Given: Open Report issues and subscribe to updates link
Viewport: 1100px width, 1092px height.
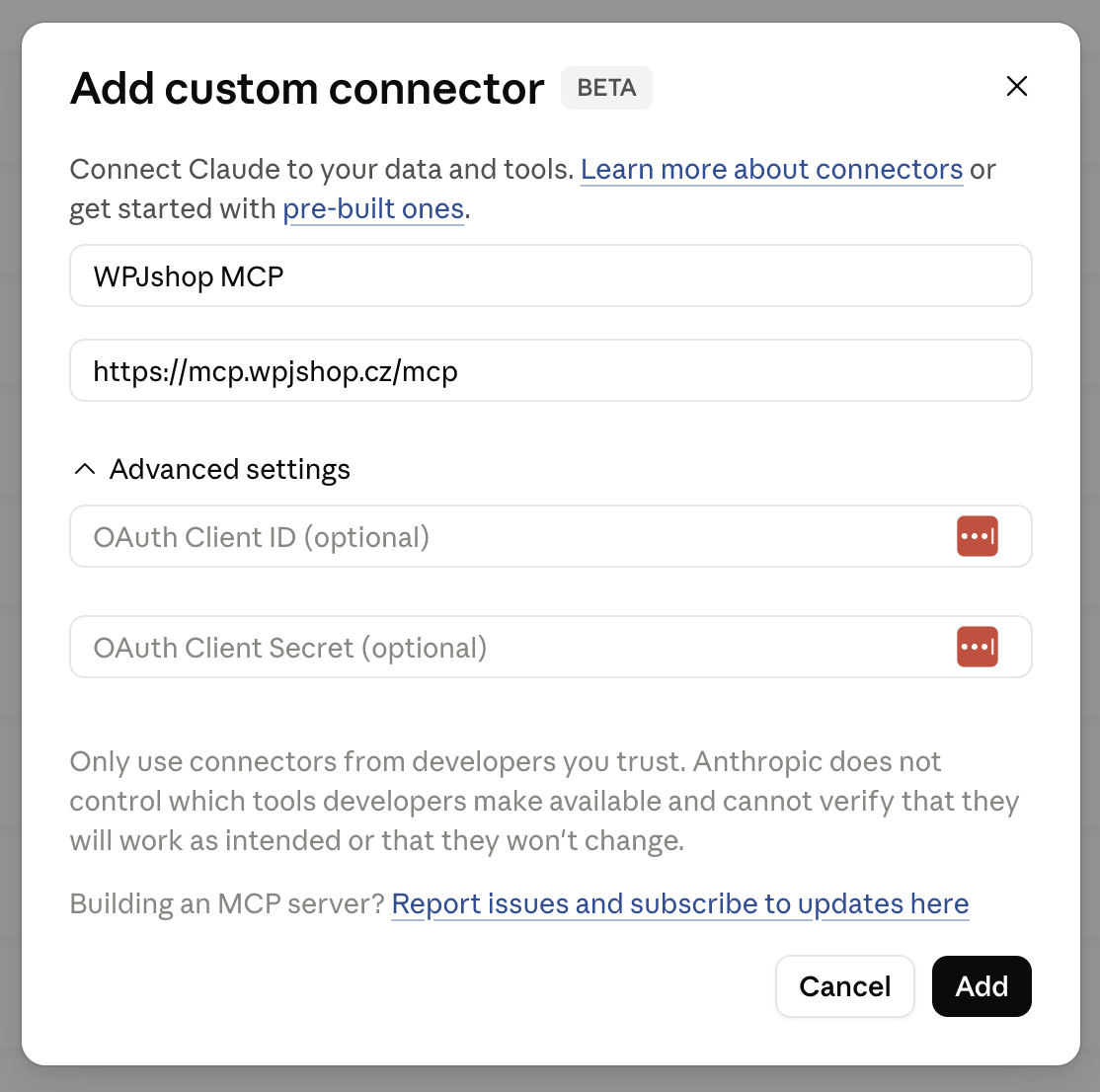Looking at the screenshot, I should pyautogui.click(x=679, y=904).
